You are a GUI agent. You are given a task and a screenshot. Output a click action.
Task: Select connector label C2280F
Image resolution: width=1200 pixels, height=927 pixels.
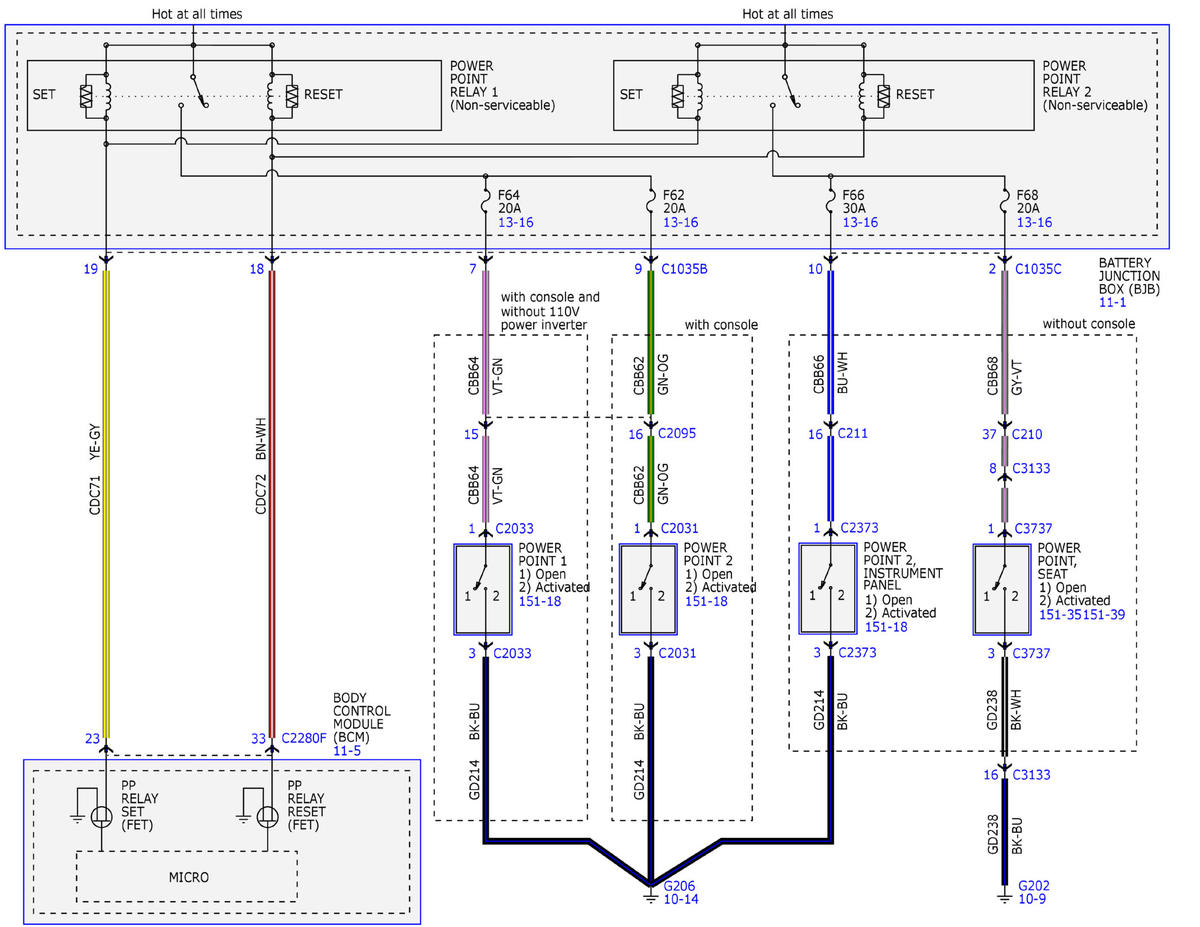pos(306,739)
